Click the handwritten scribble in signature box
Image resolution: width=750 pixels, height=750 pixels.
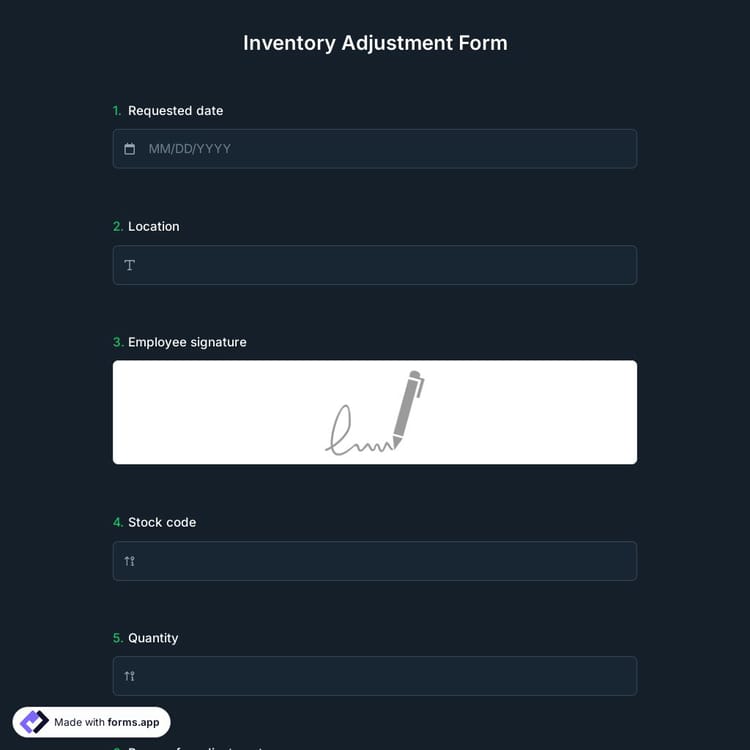[x=355, y=432]
